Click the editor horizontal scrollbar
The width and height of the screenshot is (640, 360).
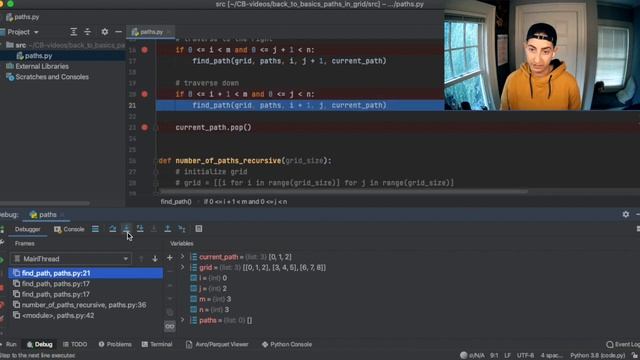343,191
